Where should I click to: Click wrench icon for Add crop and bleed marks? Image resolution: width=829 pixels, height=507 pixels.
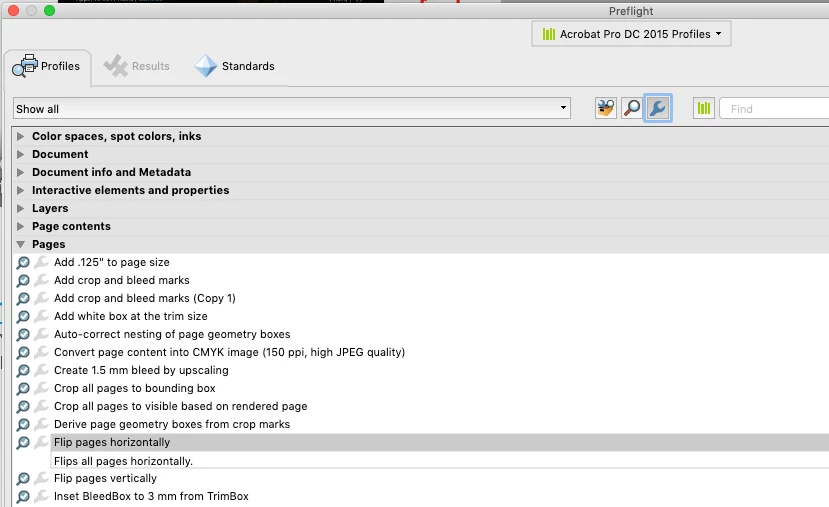41,280
